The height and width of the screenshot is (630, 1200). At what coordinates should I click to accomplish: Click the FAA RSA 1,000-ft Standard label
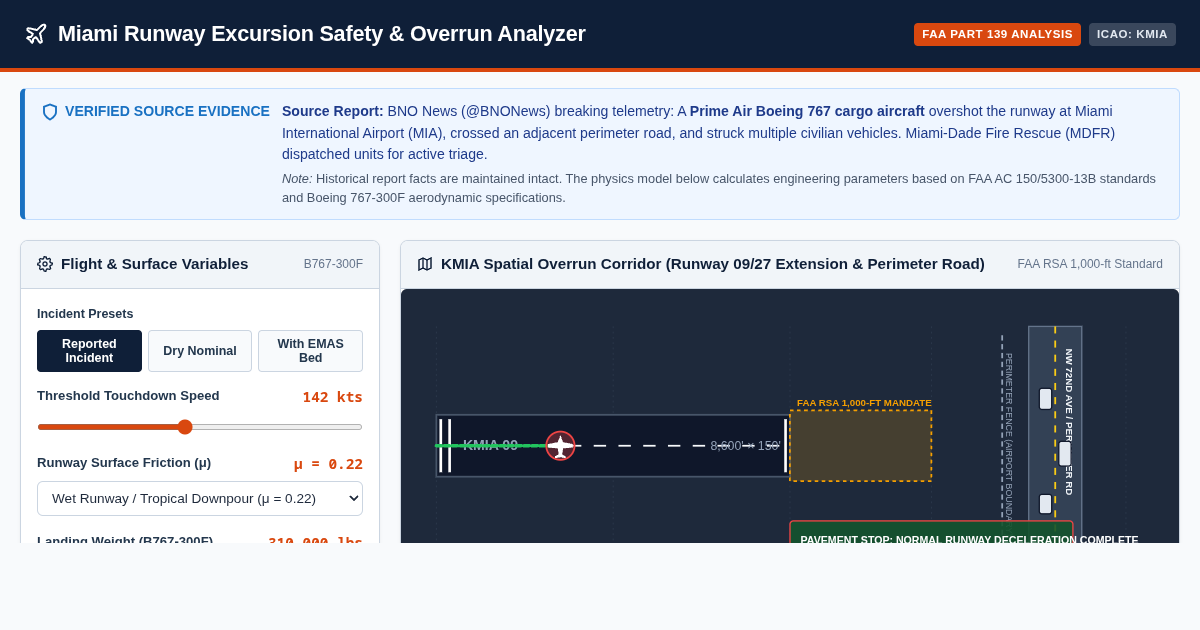(x=1090, y=264)
